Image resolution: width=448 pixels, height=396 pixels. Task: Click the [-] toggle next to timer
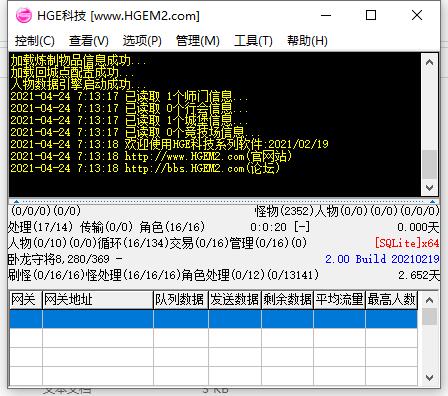pos(302,227)
